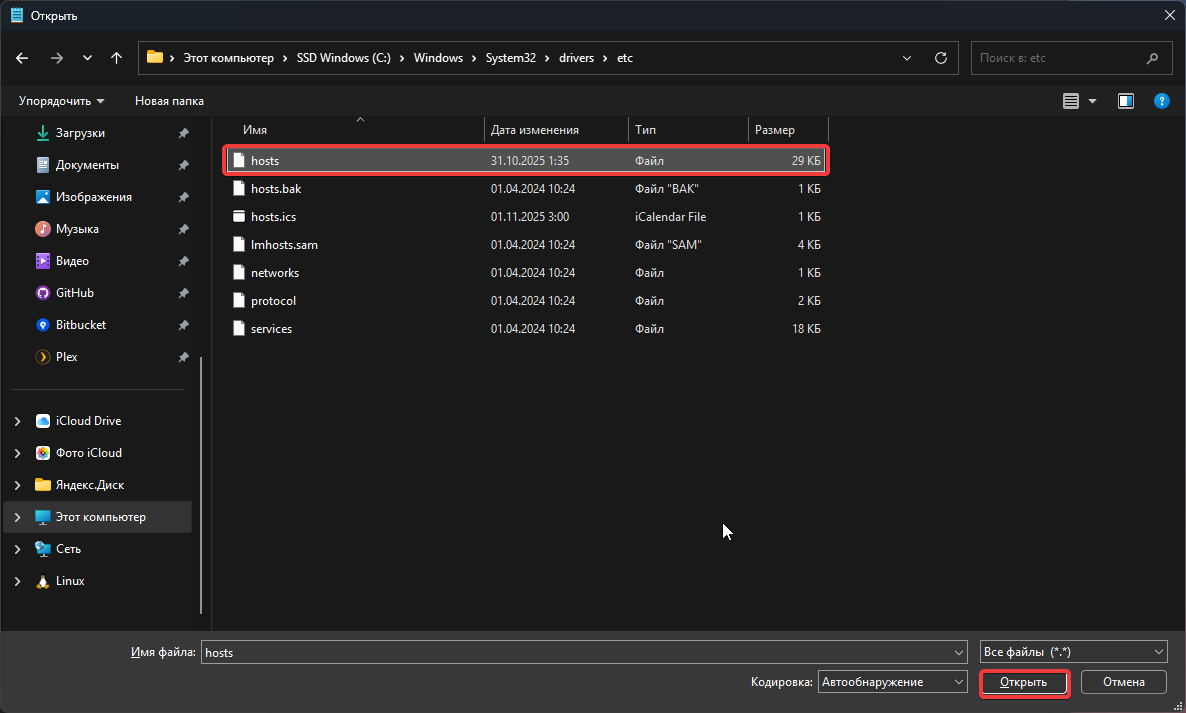1186x713 pixels.
Task: Open the Упорядочить menu
Action: pos(61,101)
